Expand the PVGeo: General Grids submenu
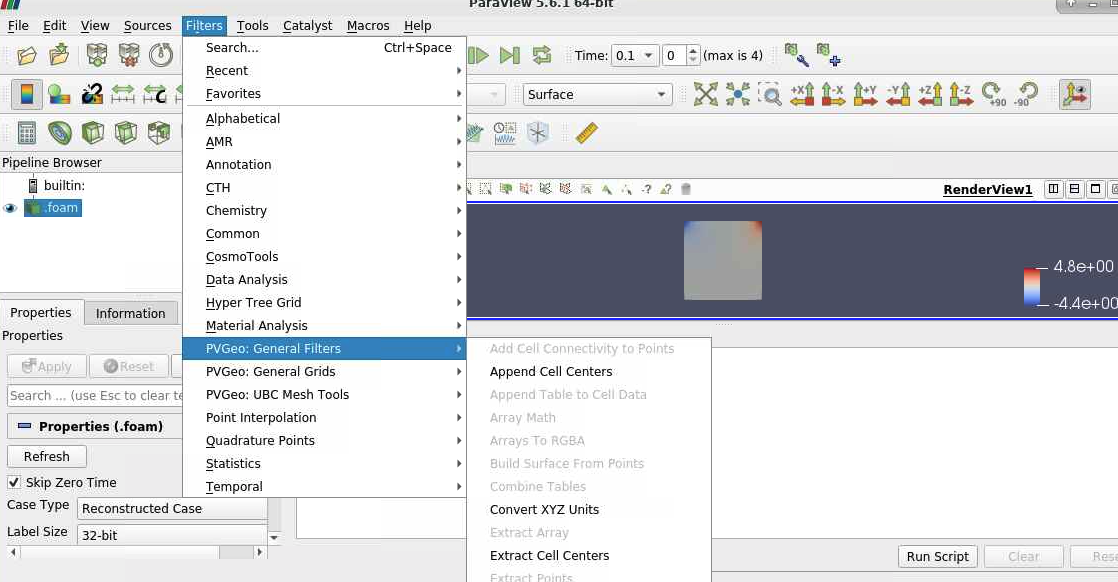 (x=324, y=372)
